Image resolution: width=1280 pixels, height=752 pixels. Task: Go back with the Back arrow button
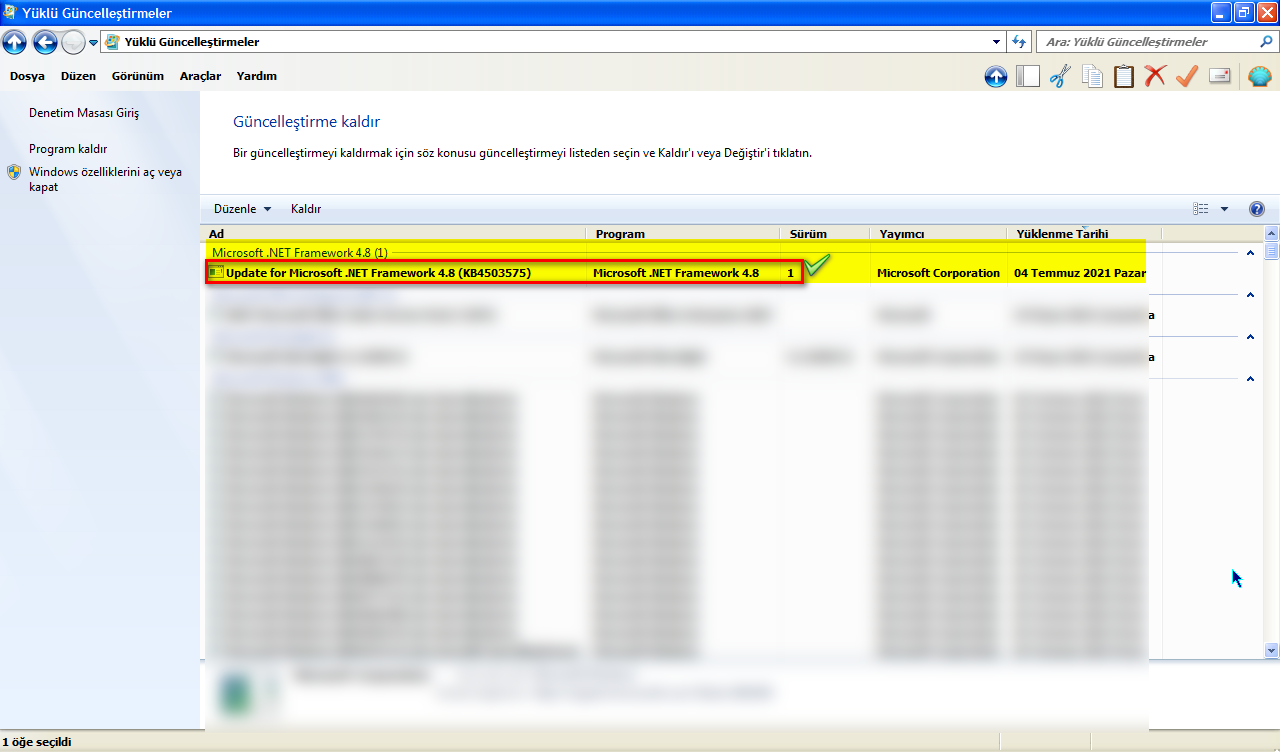pyautogui.click(x=44, y=42)
